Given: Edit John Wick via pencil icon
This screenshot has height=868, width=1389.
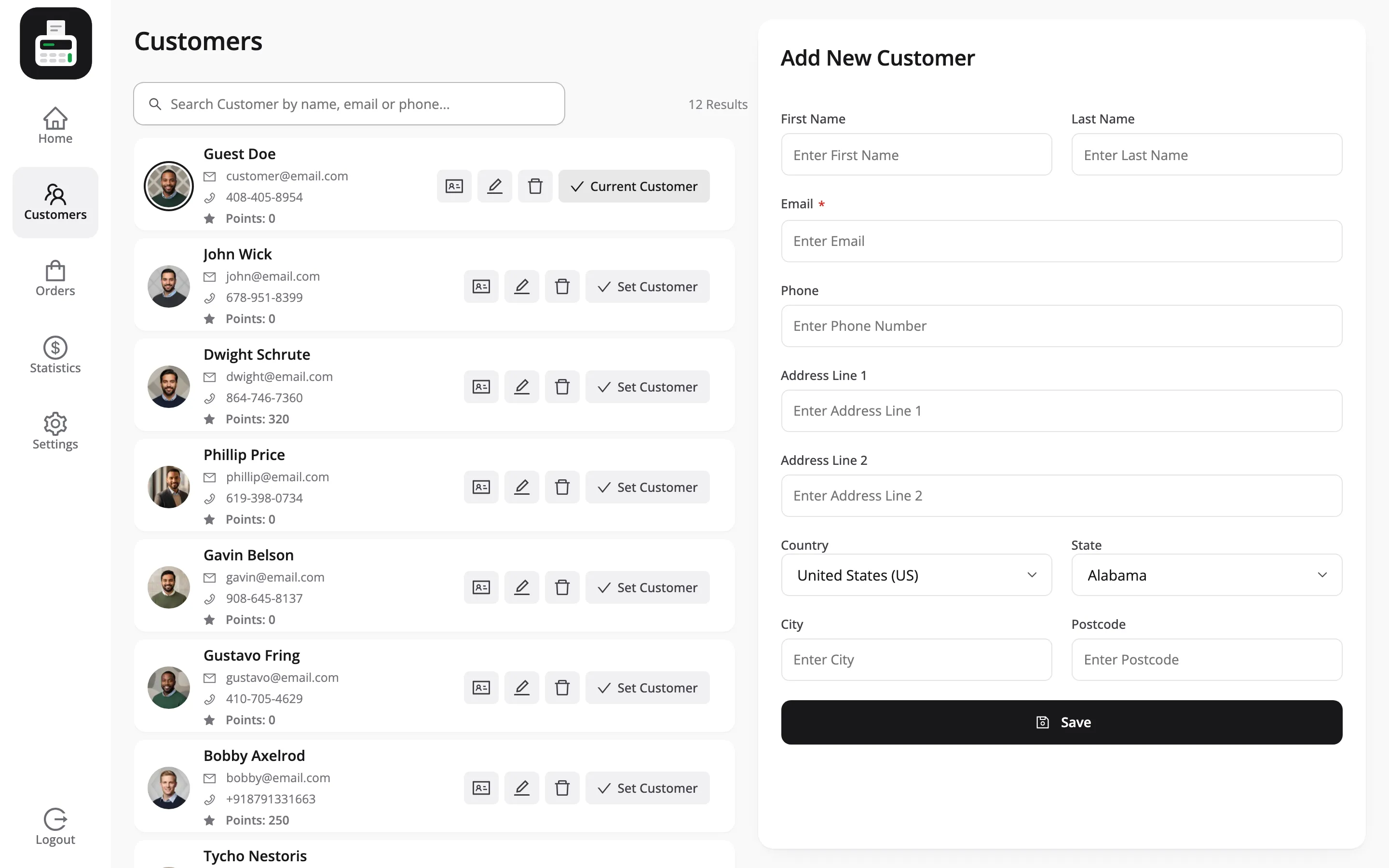Looking at the screenshot, I should 522,286.
